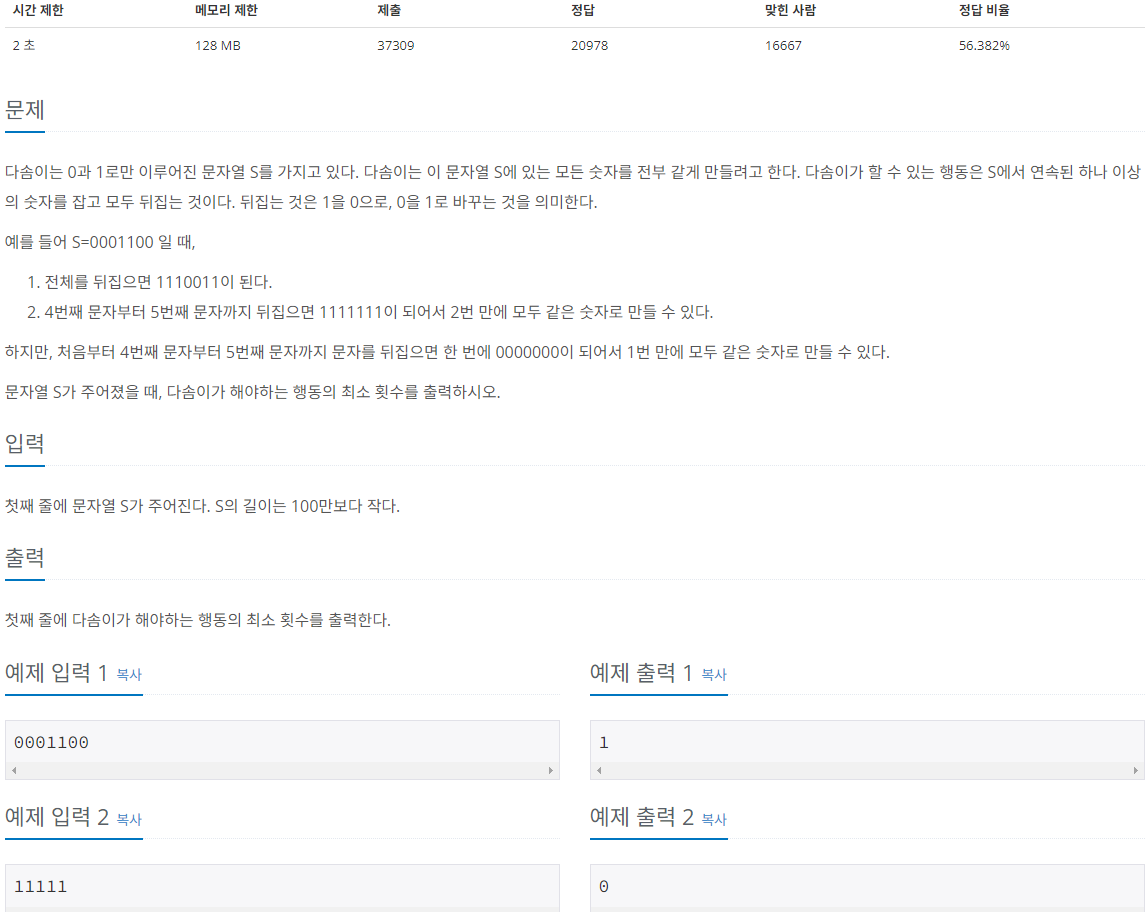
Task: Click the line starting 예를 들어 S=0001100
Action: 100,242
